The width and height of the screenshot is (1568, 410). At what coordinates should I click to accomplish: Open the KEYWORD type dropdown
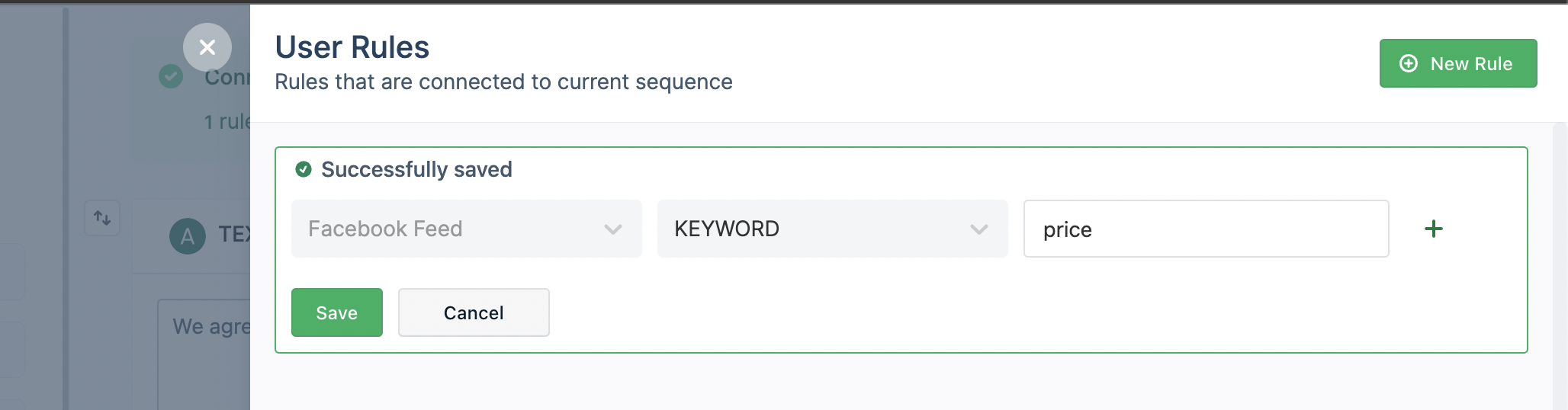coord(832,229)
